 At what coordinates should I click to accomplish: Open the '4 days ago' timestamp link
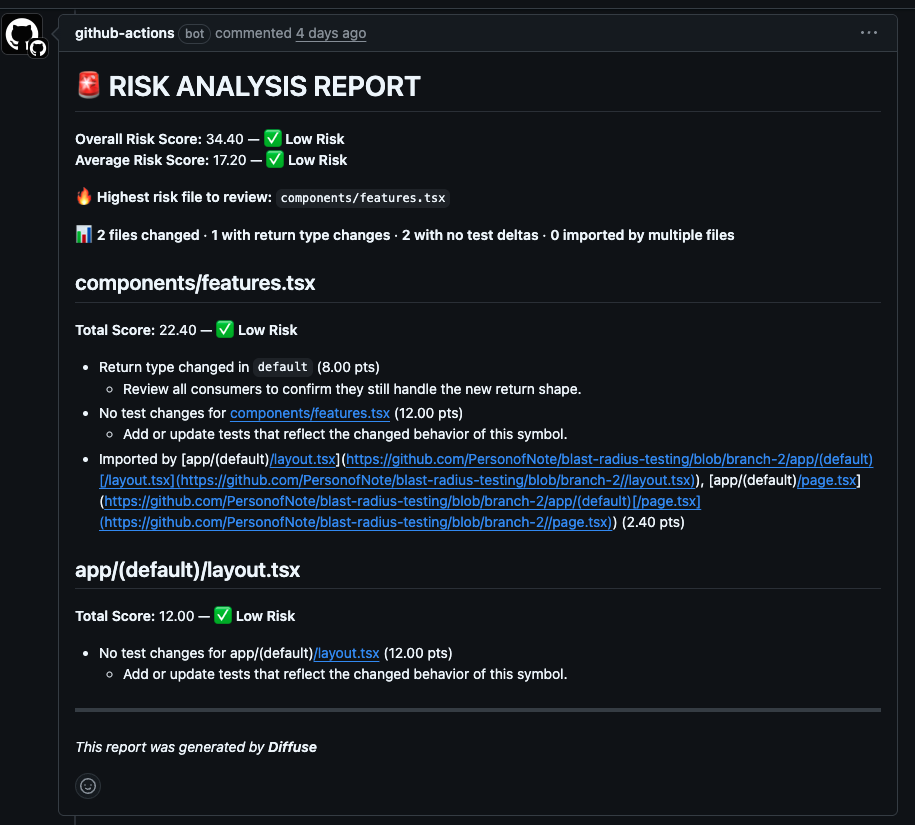tap(331, 33)
